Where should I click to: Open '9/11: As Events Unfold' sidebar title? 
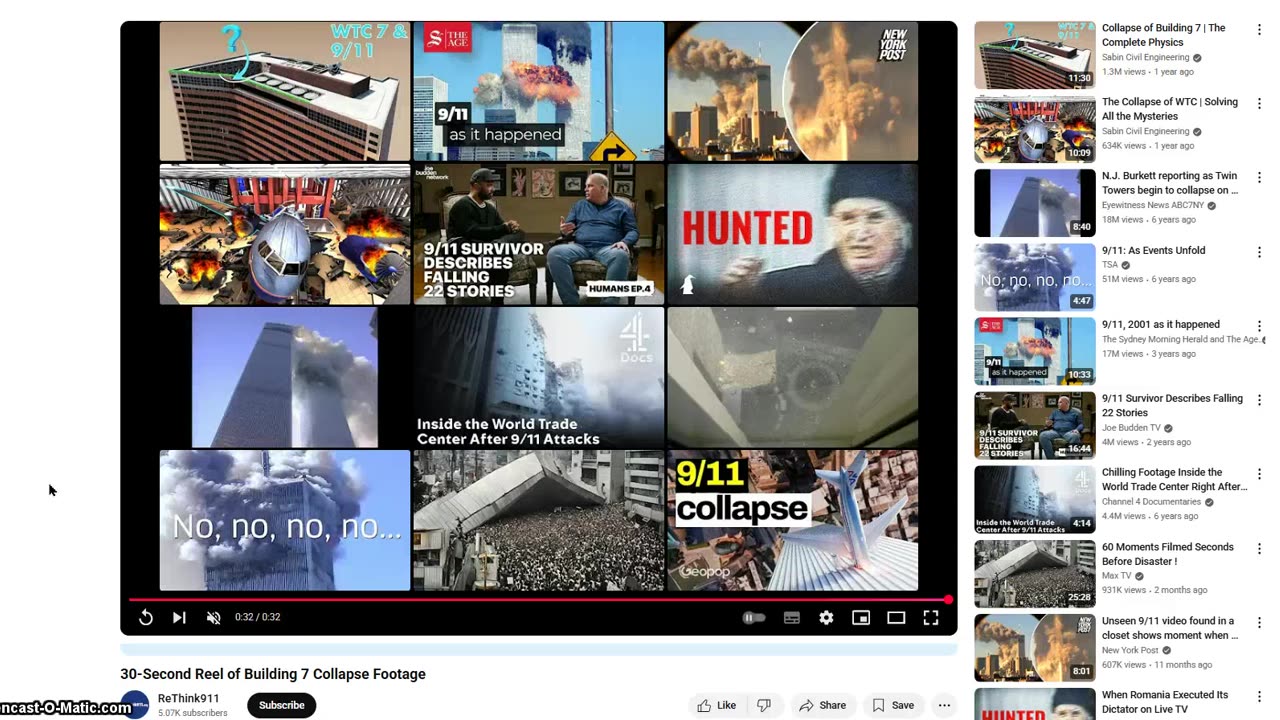tap(1154, 250)
